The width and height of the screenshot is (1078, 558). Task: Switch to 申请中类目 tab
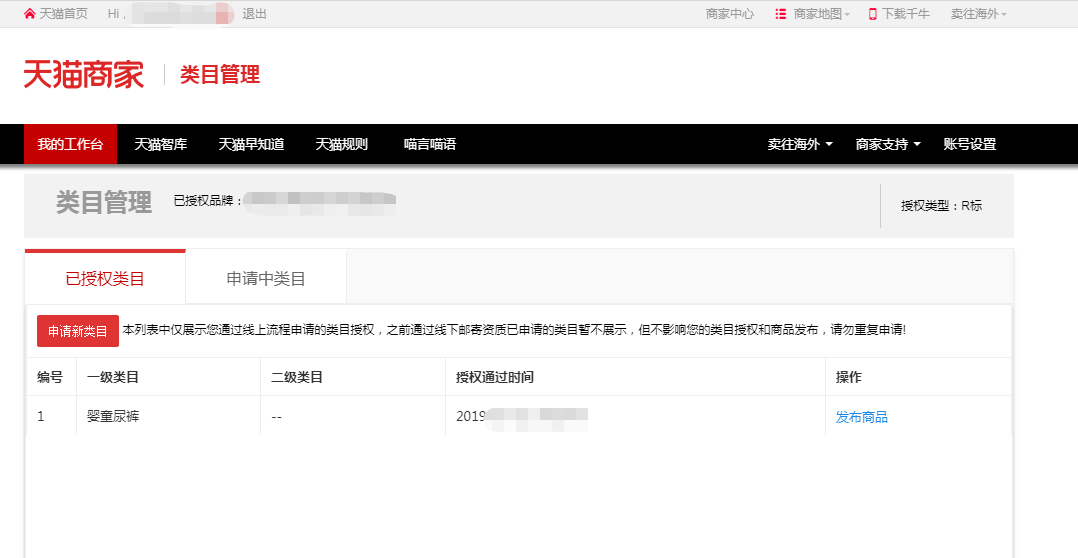[x=266, y=278]
